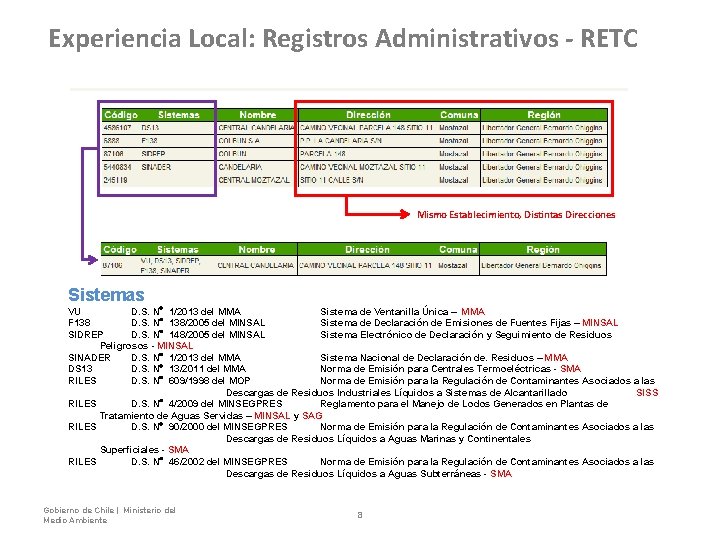Viewport: 720px width, 540px height.
Task: Click 'Sistema de Declaración de Emisiones de Fuentes Fijas'
Action: point(445,323)
